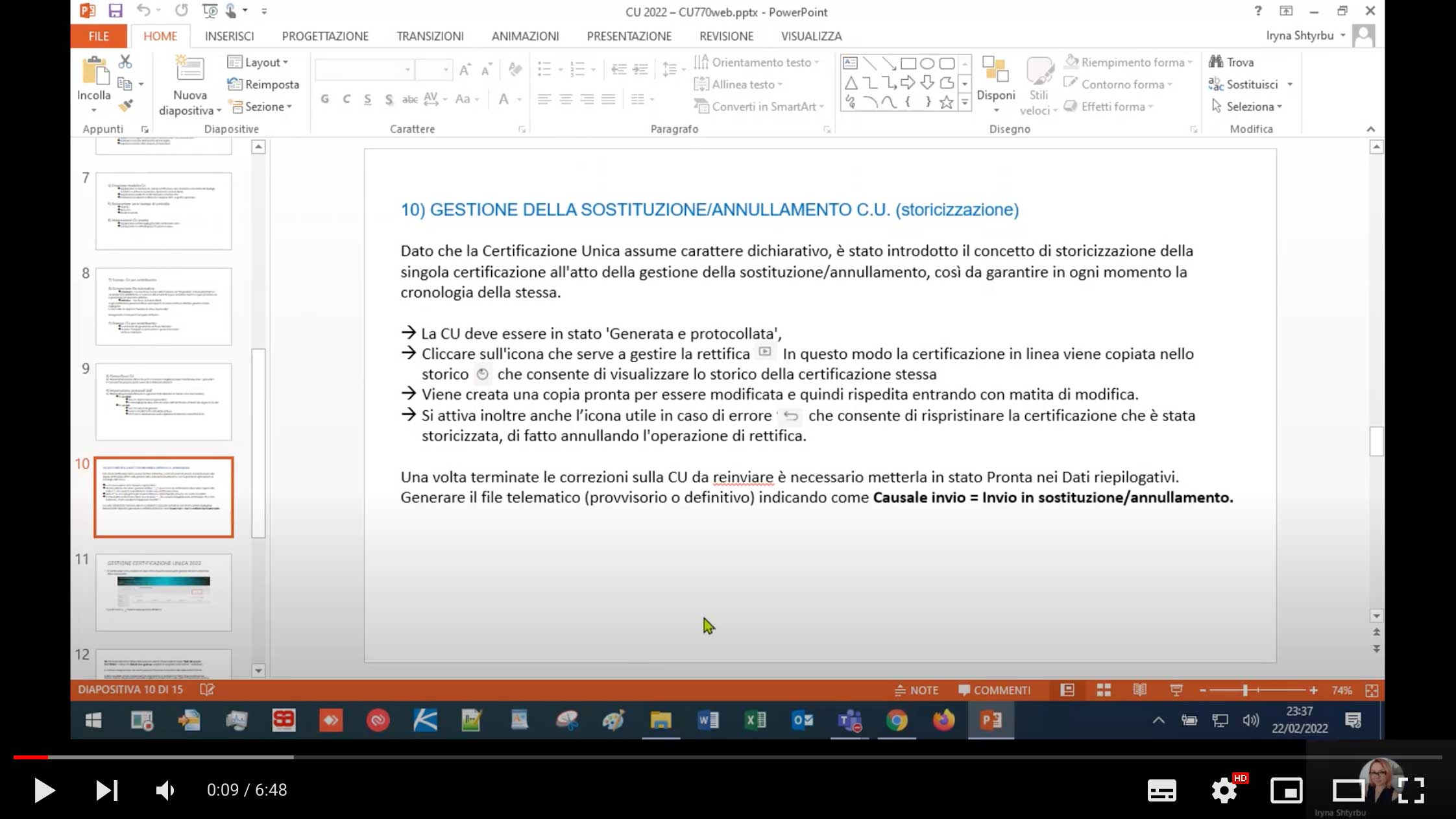The width and height of the screenshot is (1456, 819).
Task: Click slide panel scrollbar down arrow
Action: pos(258,671)
